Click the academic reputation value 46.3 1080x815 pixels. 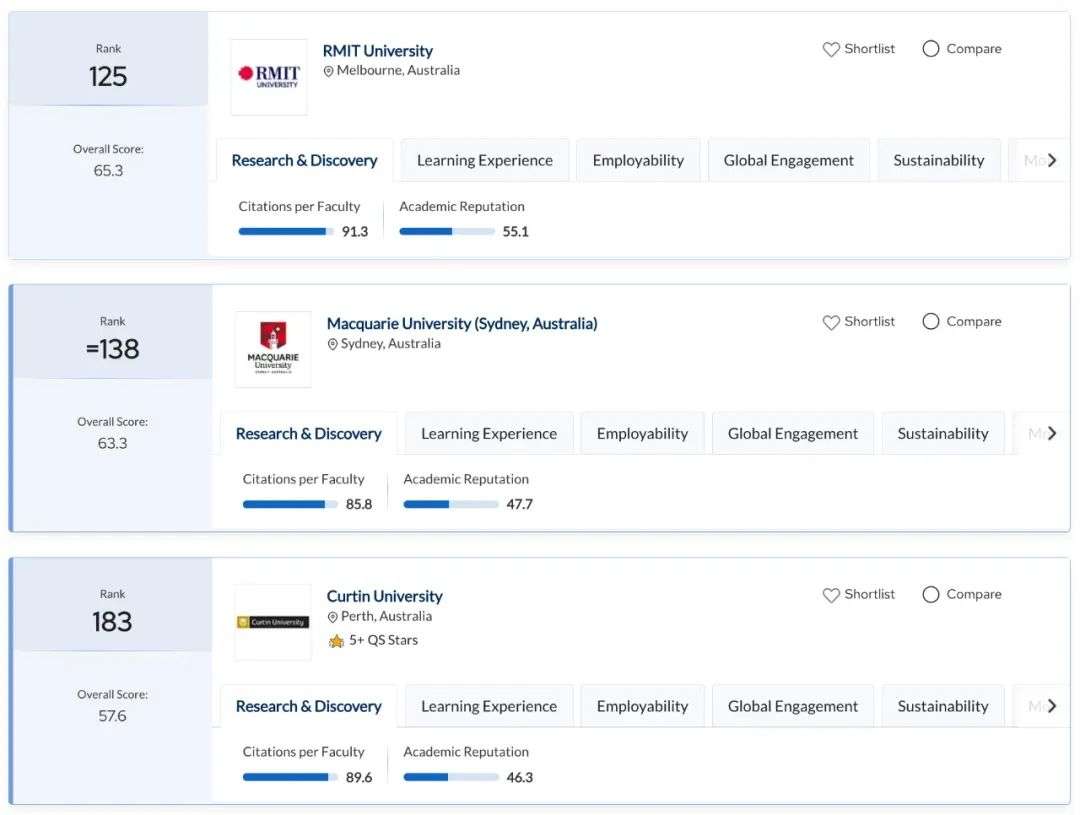(519, 778)
